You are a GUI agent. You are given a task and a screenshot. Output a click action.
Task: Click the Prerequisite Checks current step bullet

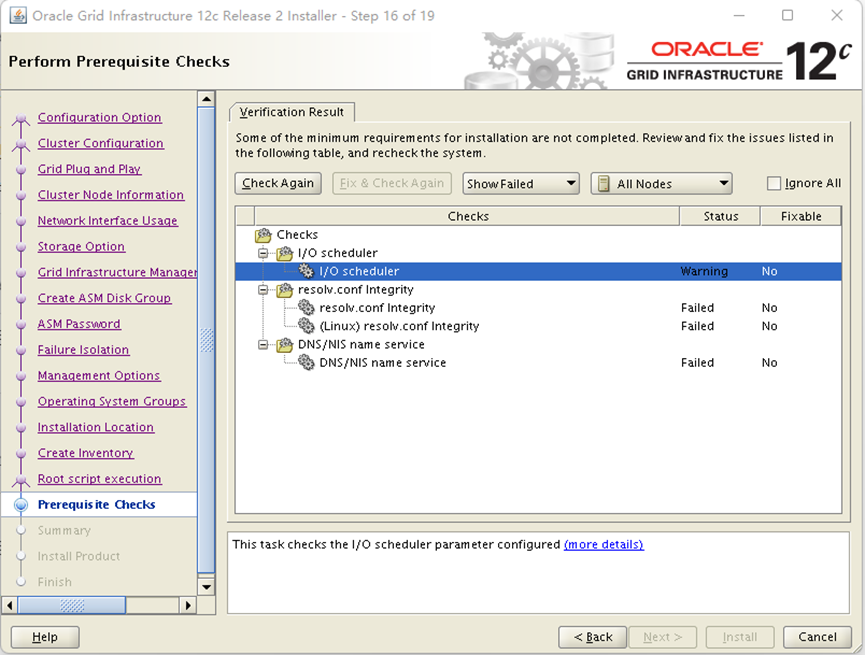[x=21, y=504]
